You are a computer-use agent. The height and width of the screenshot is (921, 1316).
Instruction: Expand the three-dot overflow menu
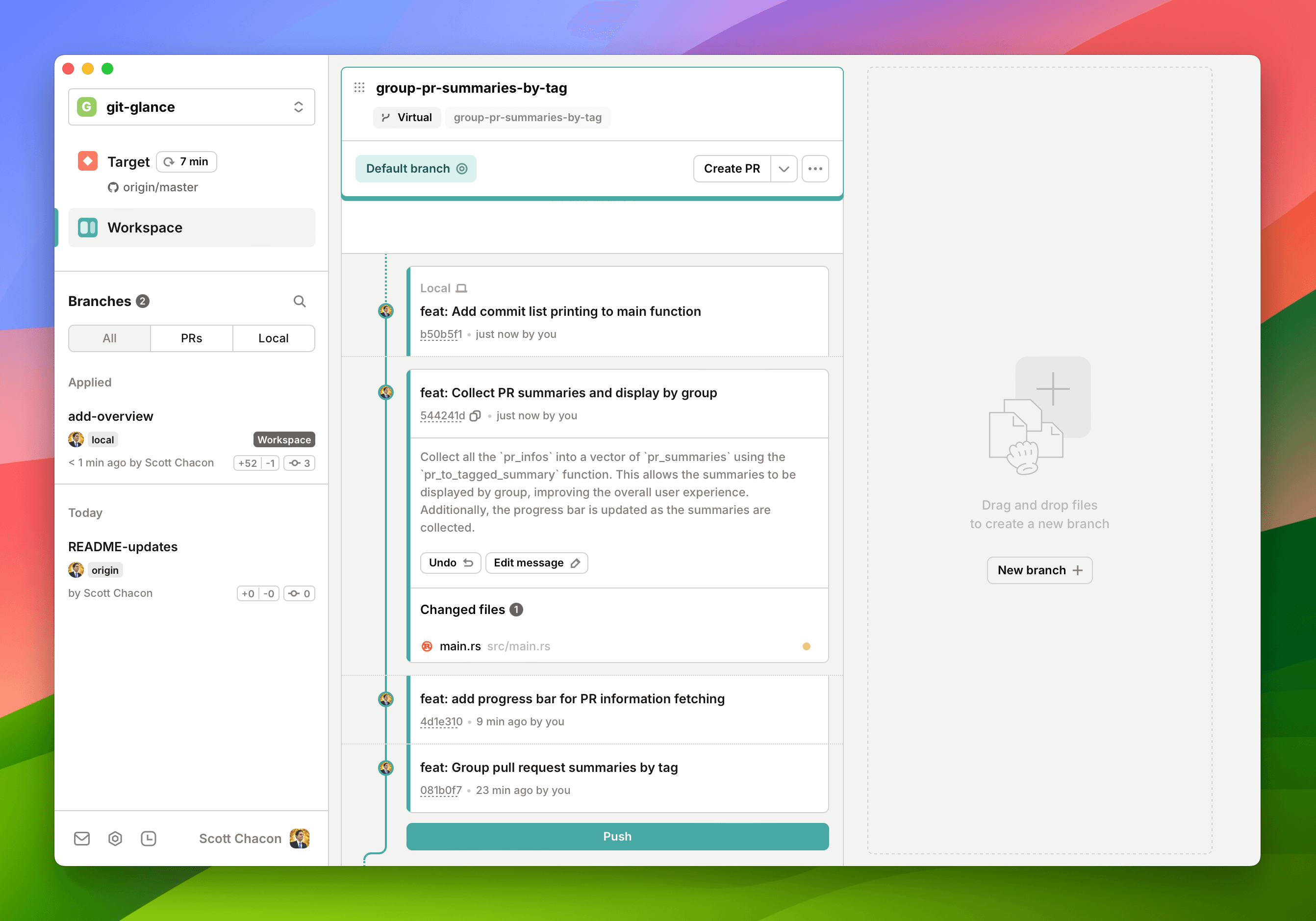tap(818, 168)
